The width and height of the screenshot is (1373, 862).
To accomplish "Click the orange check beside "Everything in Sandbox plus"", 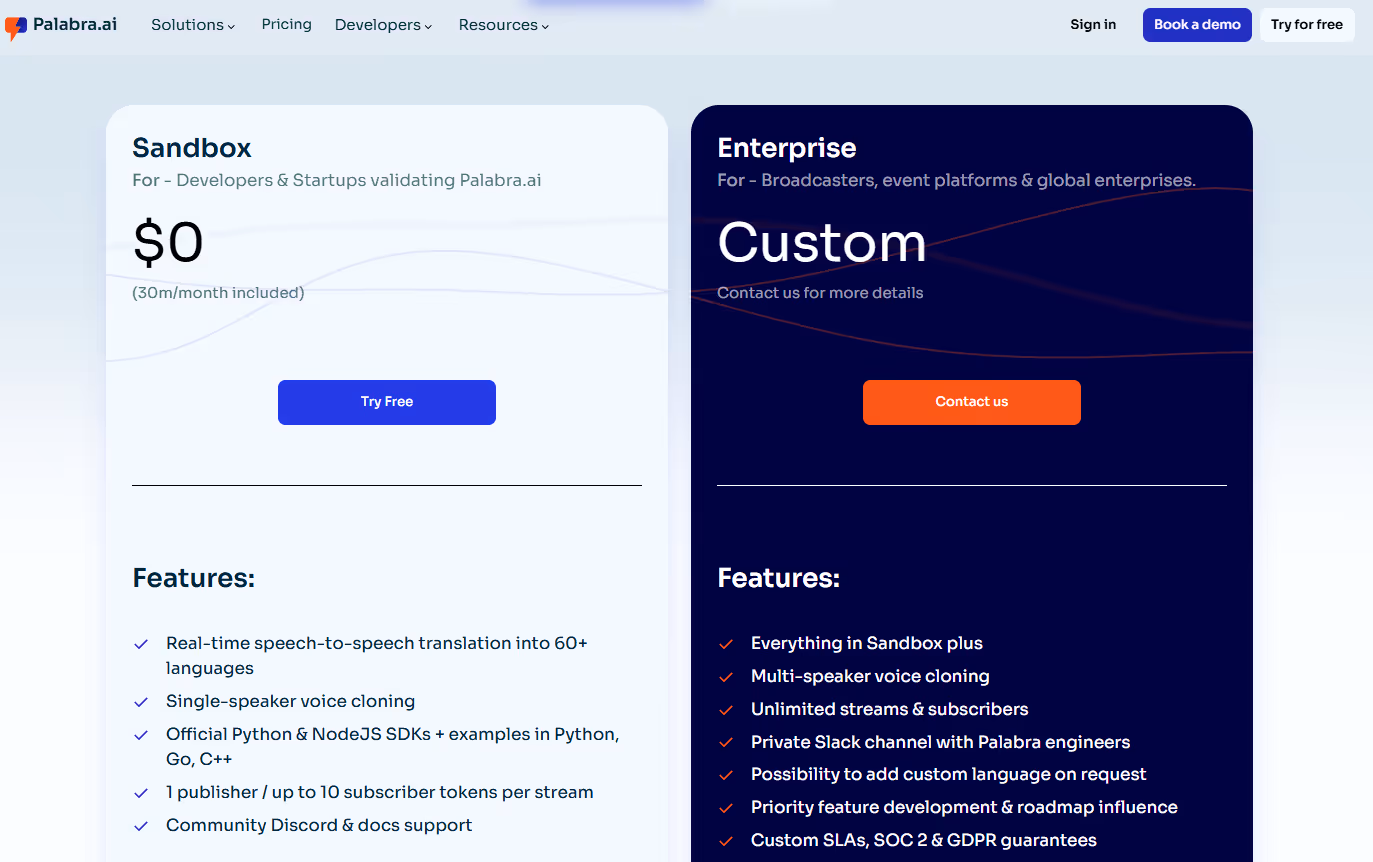I will [x=726, y=643].
